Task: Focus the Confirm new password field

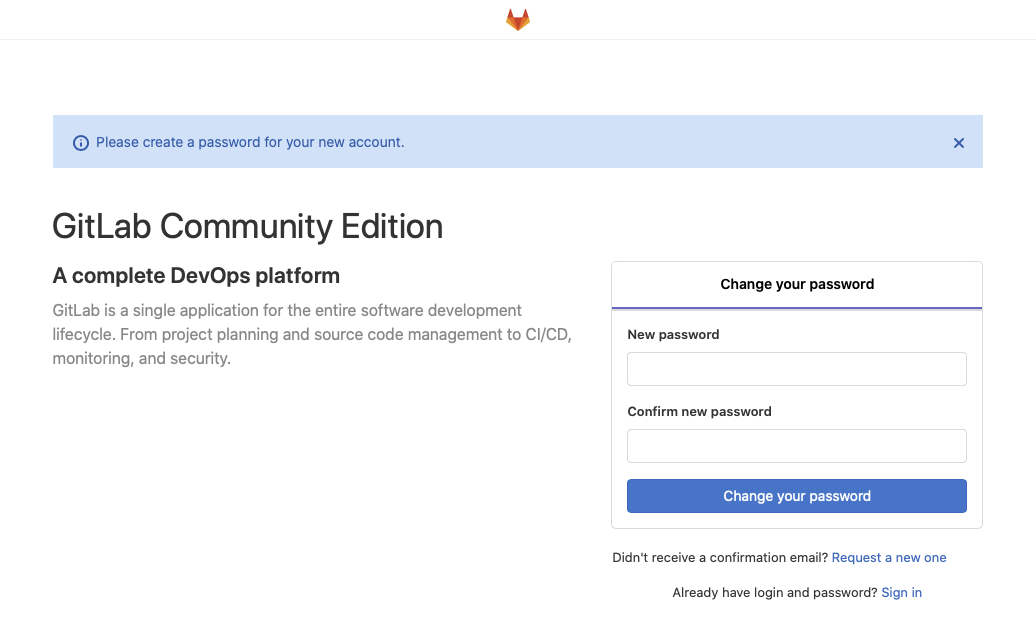Action: 797,446
